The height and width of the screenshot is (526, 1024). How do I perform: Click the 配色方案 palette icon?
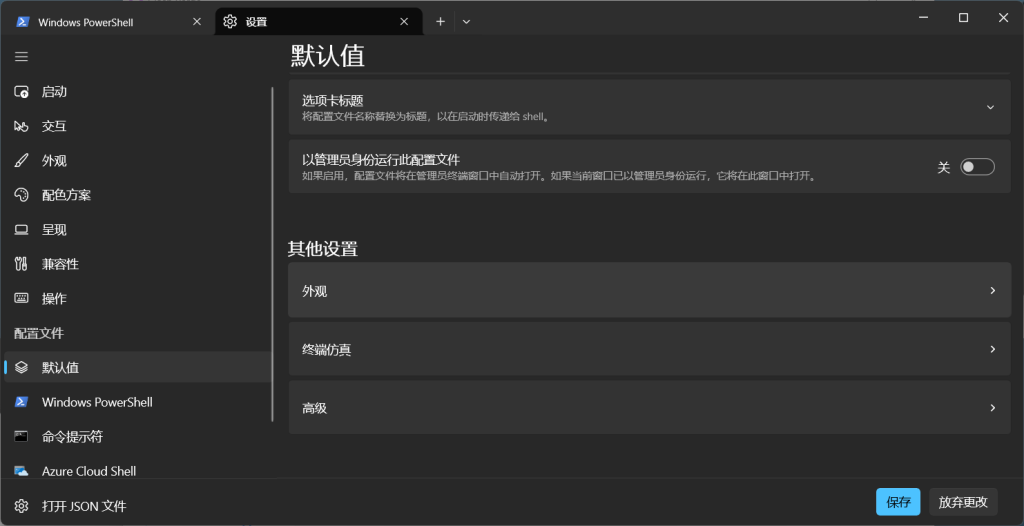pyautogui.click(x=22, y=195)
